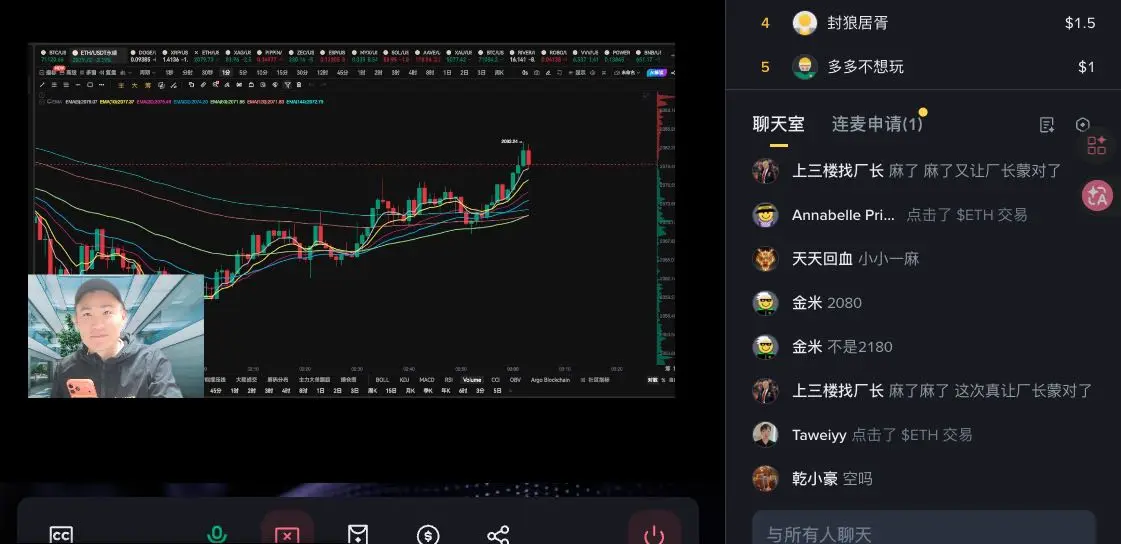The height and width of the screenshot is (544, 1121).
Task: Click the 主 indicator button
Action: (120, 85)
